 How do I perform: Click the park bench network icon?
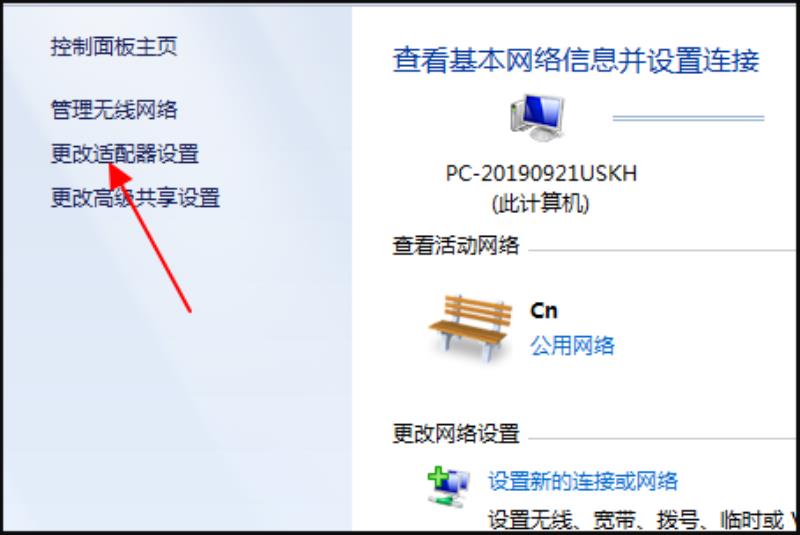point(471,328)
